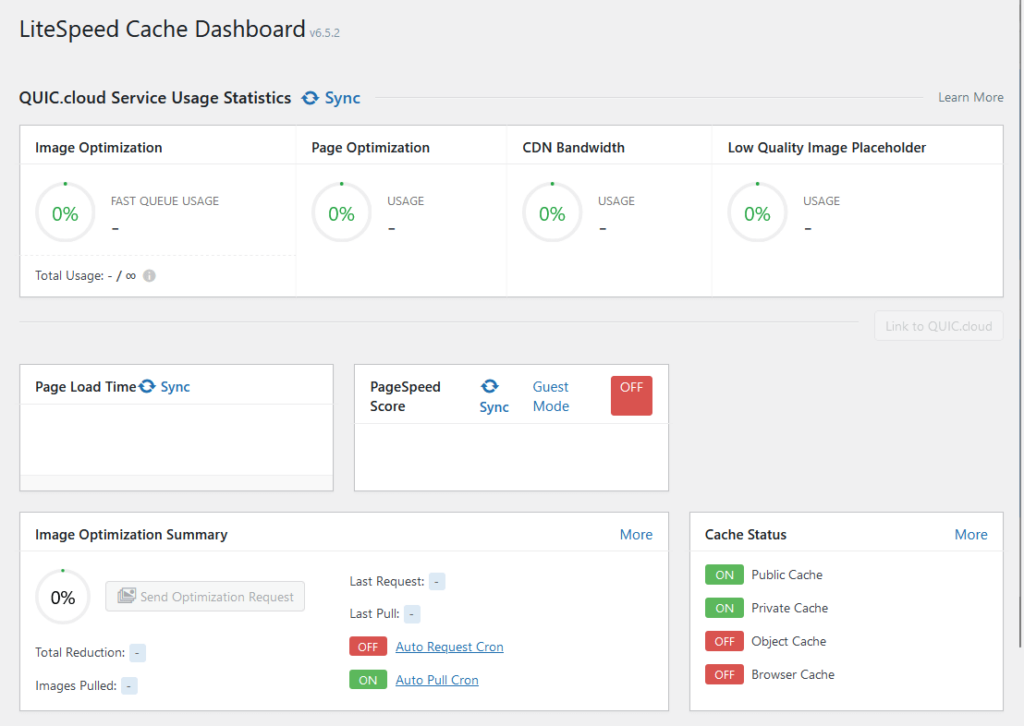
Task: Open the Guest Mode link
Action: [551, 396]
